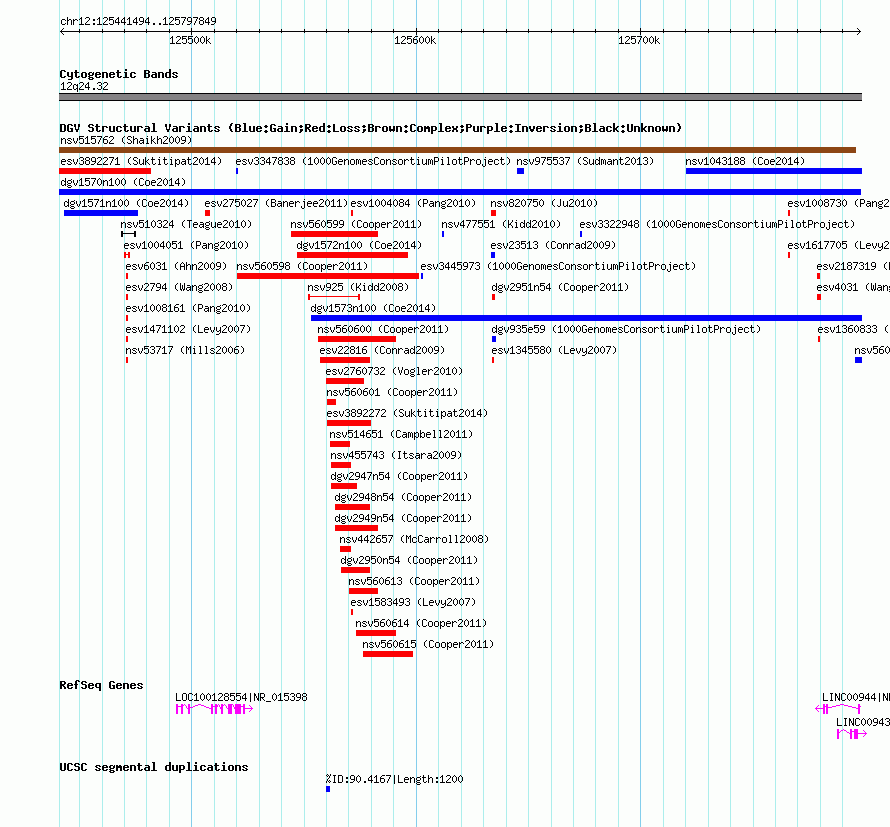Viewport: 890px width, 827px height.
Task: Click nsv477551 (Kidd2010) label
Action: pyautogui.click(x=501, y=224)
